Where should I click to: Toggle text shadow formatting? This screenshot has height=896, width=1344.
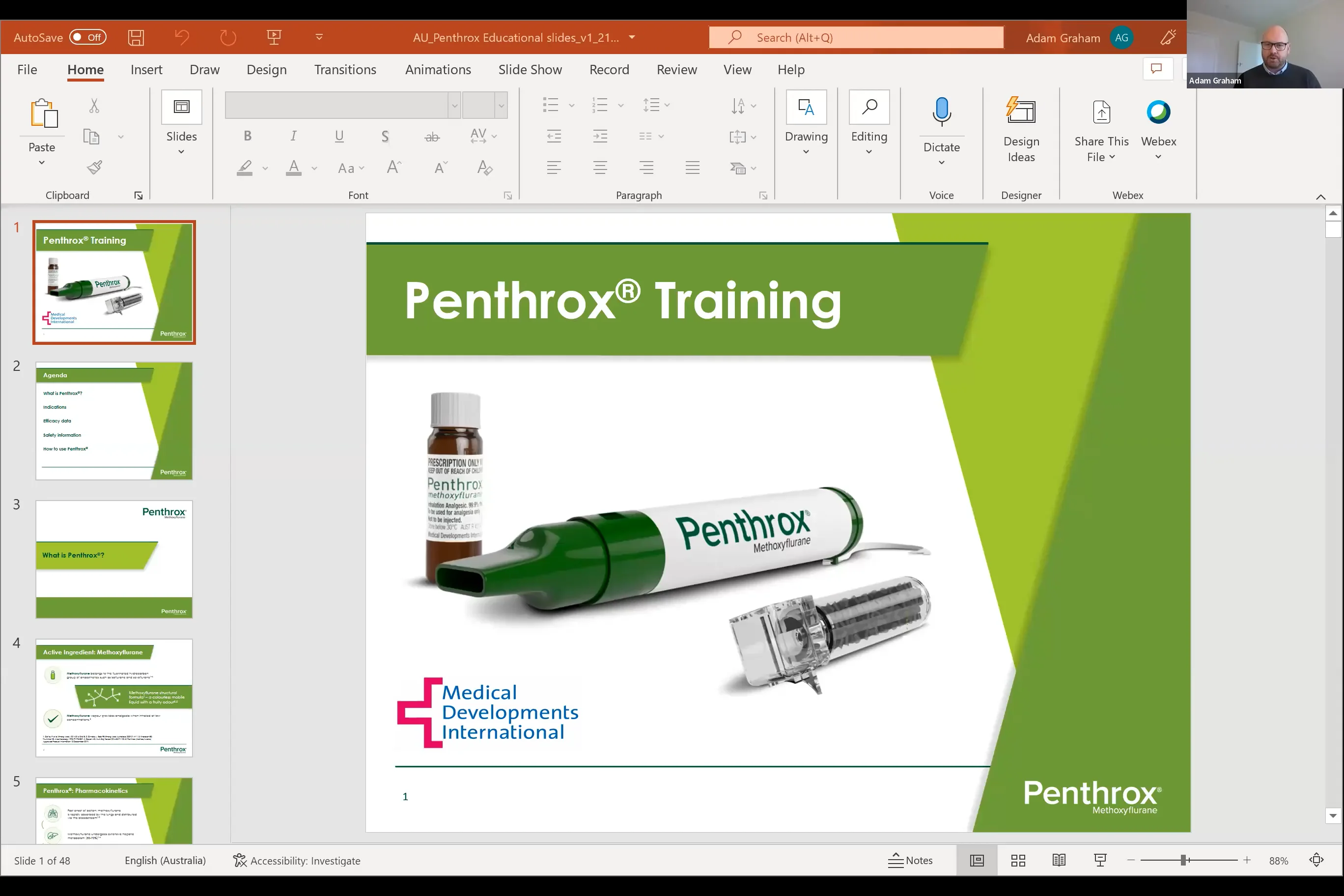(x=385, y=136)
